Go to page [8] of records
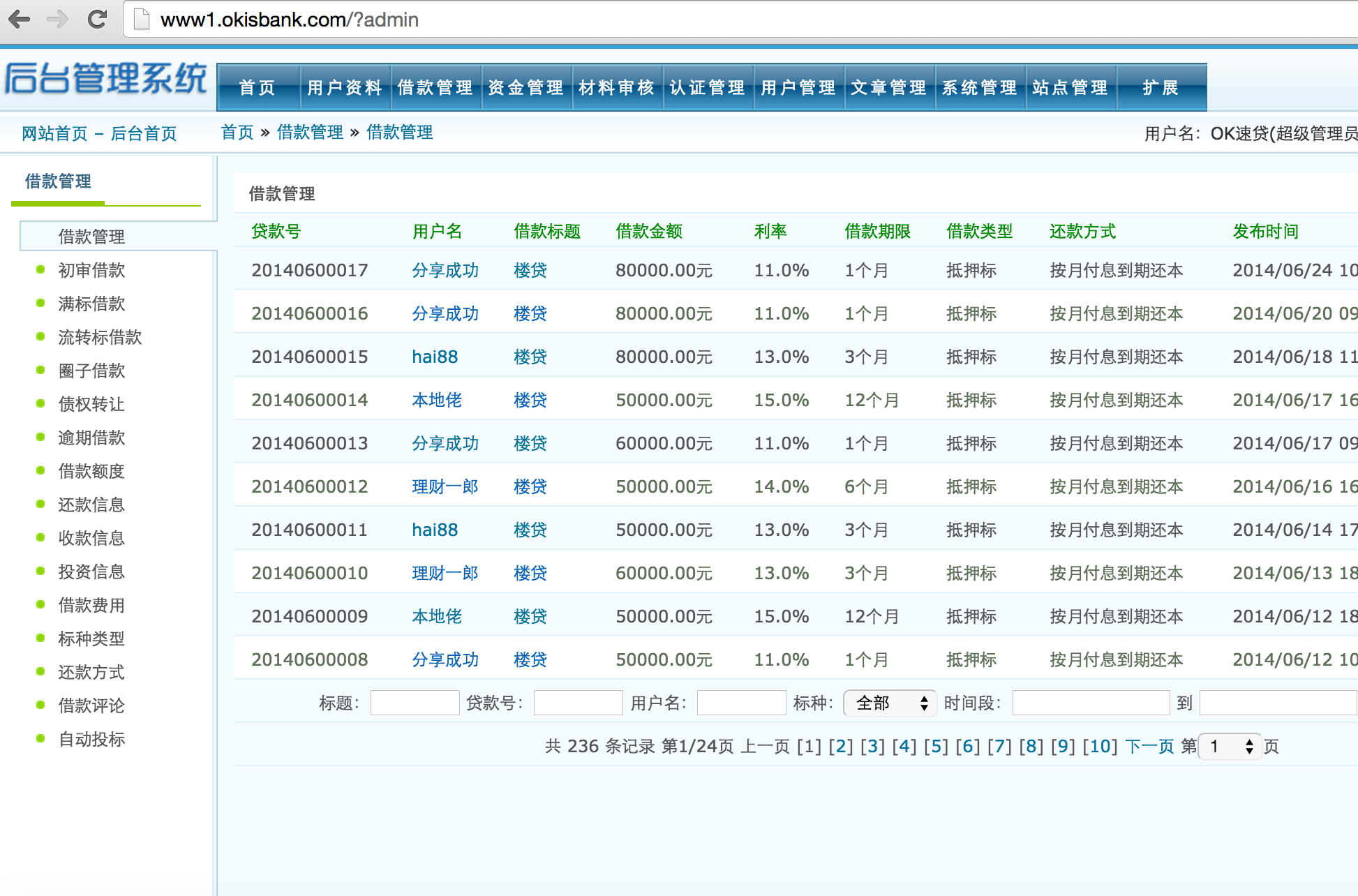Image resolution: width=1358 pixels, height=896 pixels. pyautogui.click(x=1031, y=747)
